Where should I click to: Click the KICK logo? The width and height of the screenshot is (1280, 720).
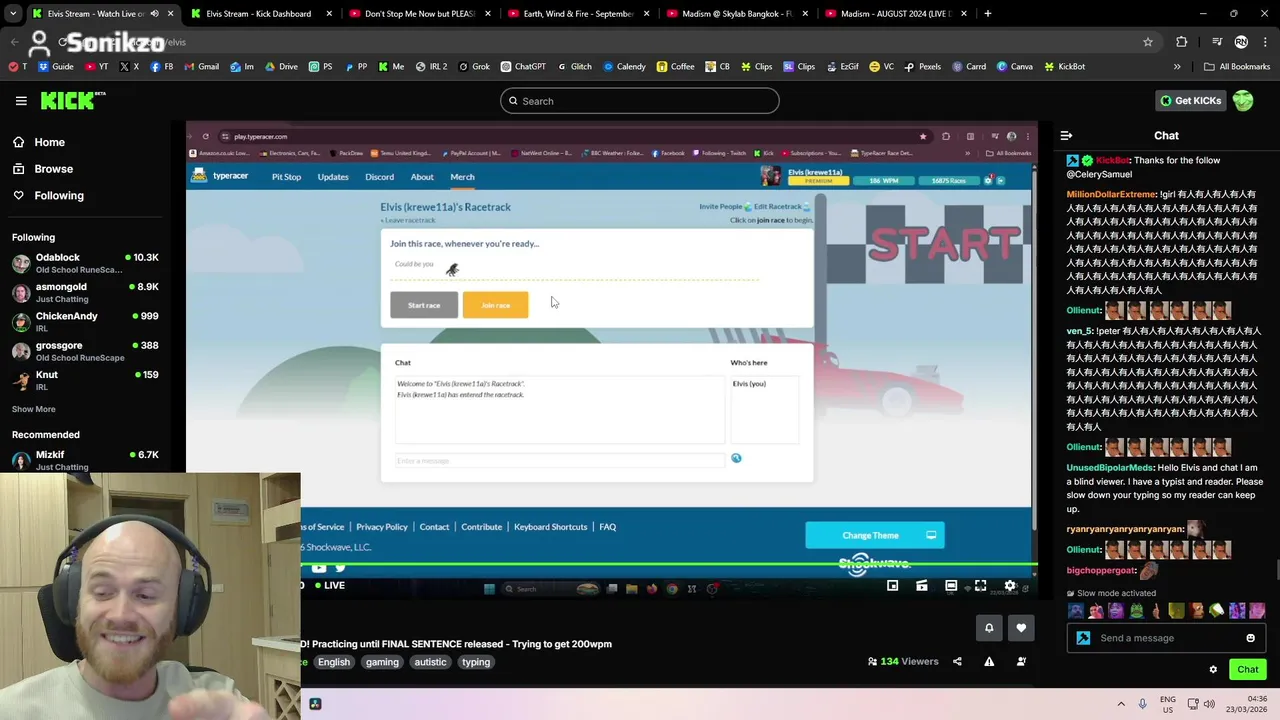tap(72, 100)
